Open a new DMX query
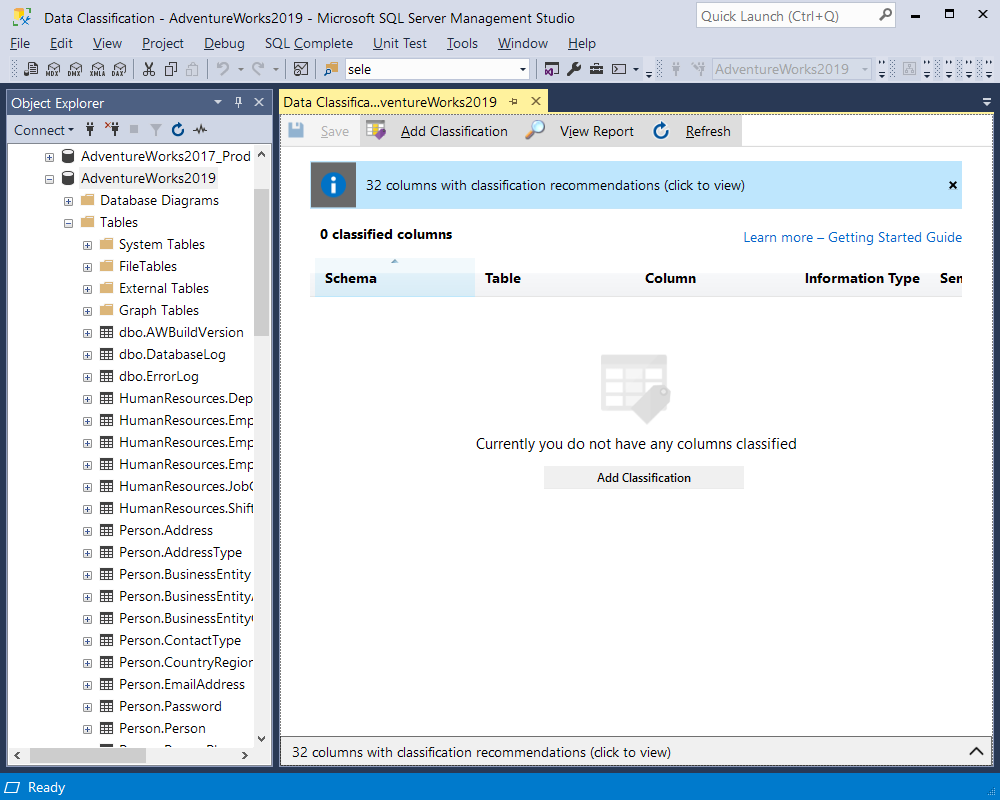The height and width of the screenshot is (800, 1000). pyautogui.click(x=75, y=69)
